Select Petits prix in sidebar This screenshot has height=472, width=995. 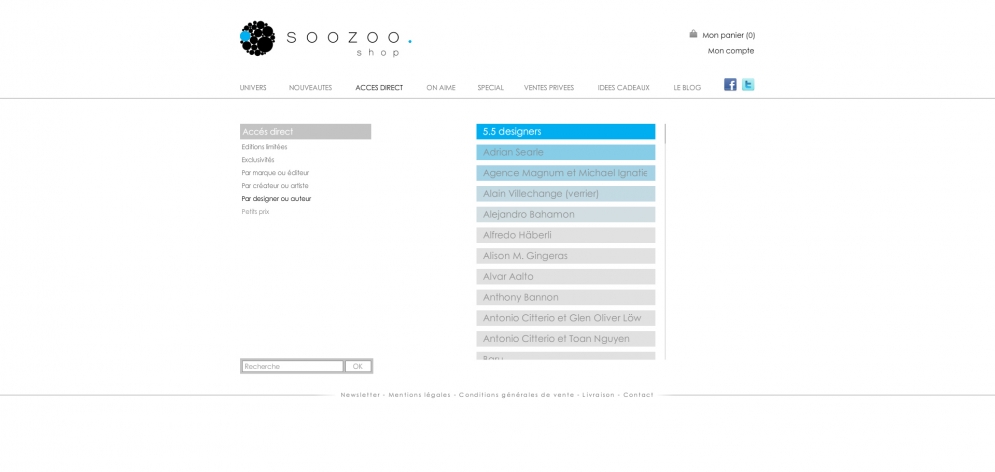pyautogui.click(x=256, y=212)
